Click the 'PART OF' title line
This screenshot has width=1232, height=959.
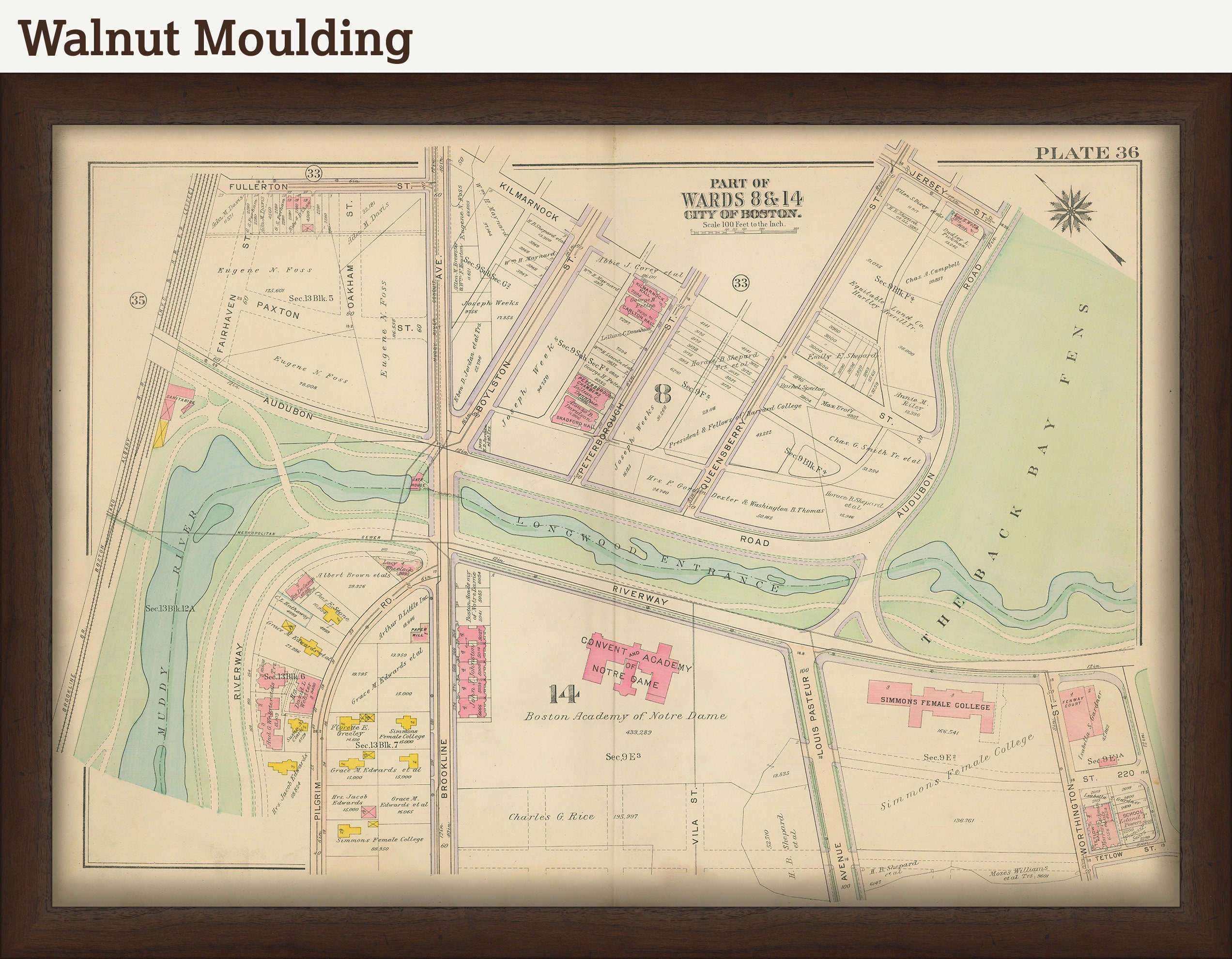(739, 183)
